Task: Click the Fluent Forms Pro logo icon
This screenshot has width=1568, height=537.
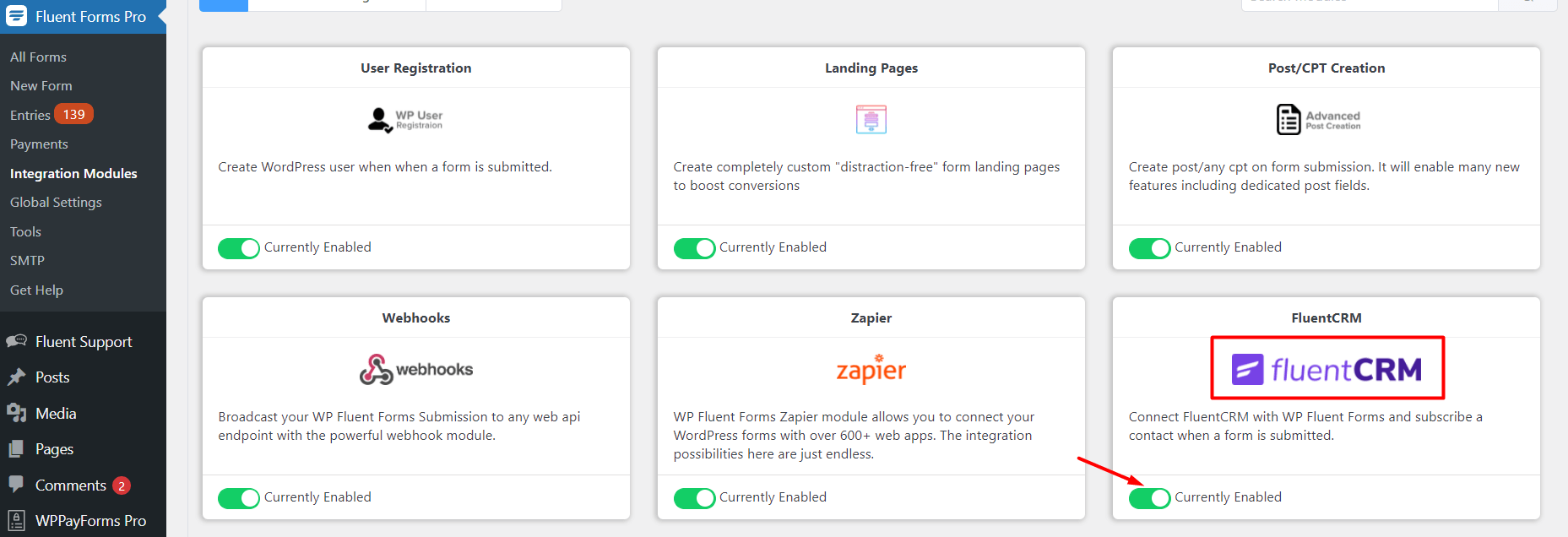Action: click(15, 16)
